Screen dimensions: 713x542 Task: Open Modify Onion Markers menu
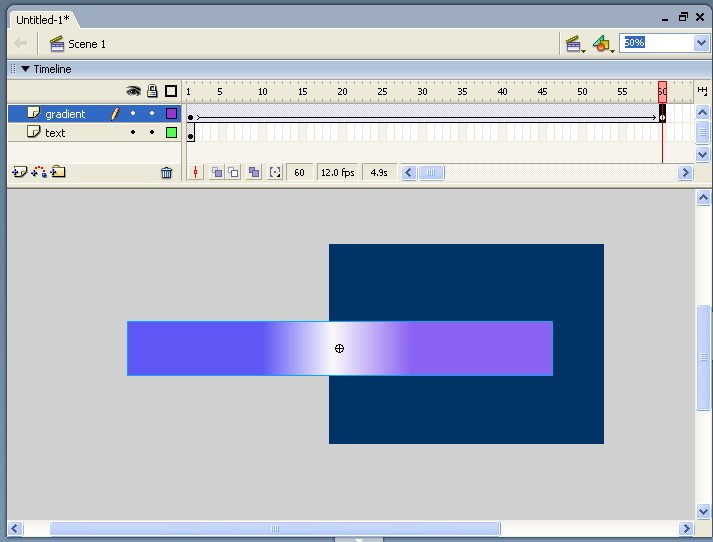click(275, 172)
